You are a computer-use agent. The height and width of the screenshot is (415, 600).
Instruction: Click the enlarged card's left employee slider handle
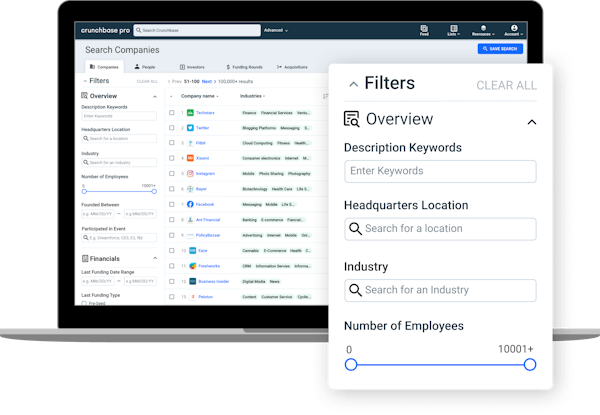(x=351, y=365)
